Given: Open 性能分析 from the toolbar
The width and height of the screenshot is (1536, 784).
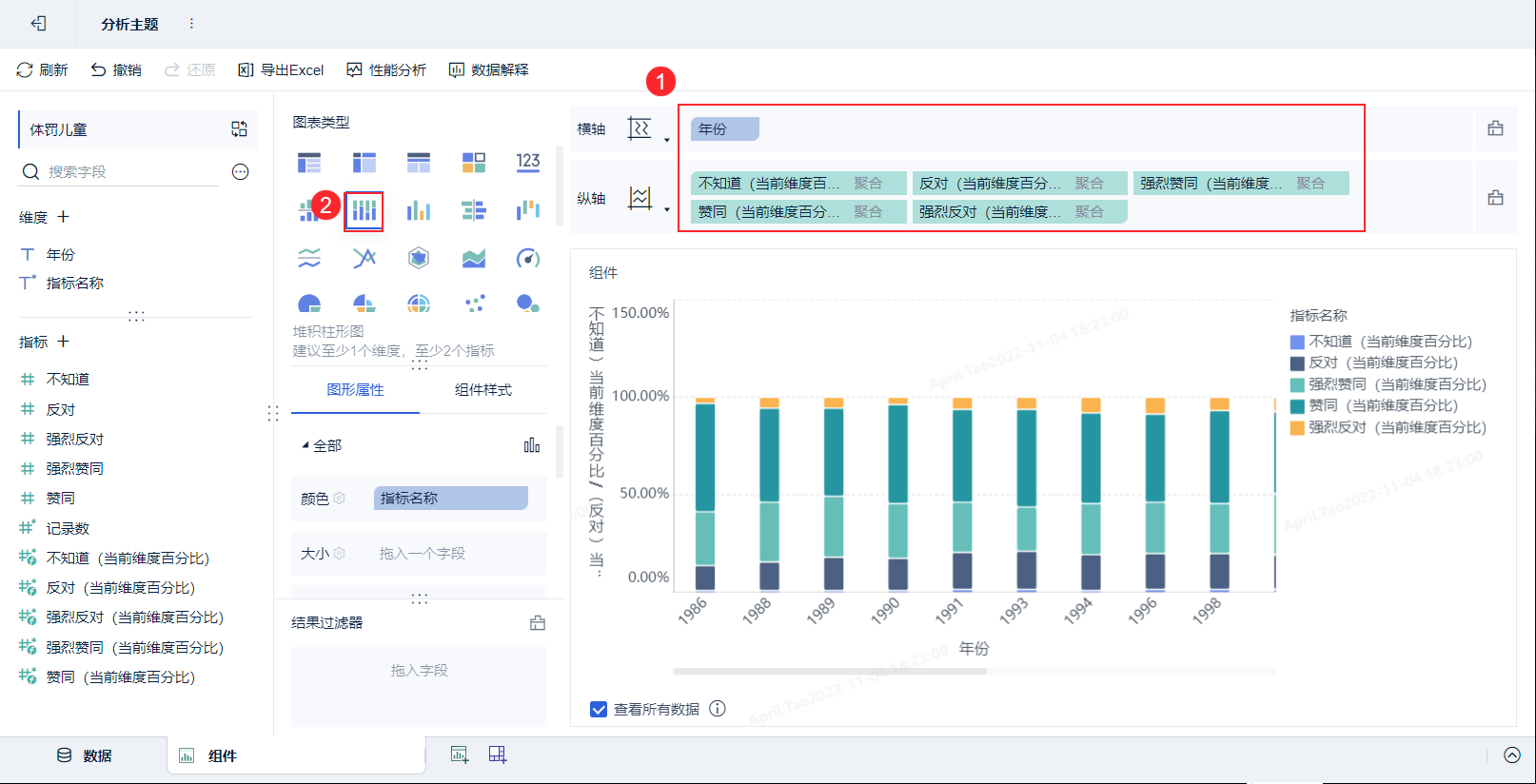Looking at the screenshot, I should click(386, 69).
